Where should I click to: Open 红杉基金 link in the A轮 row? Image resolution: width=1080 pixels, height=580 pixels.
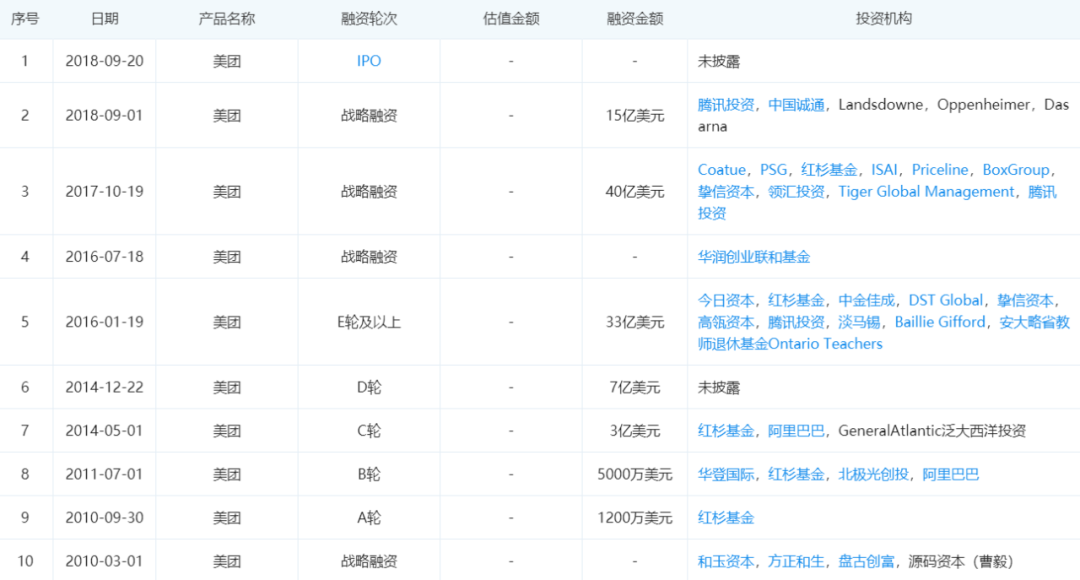point(726,517)
